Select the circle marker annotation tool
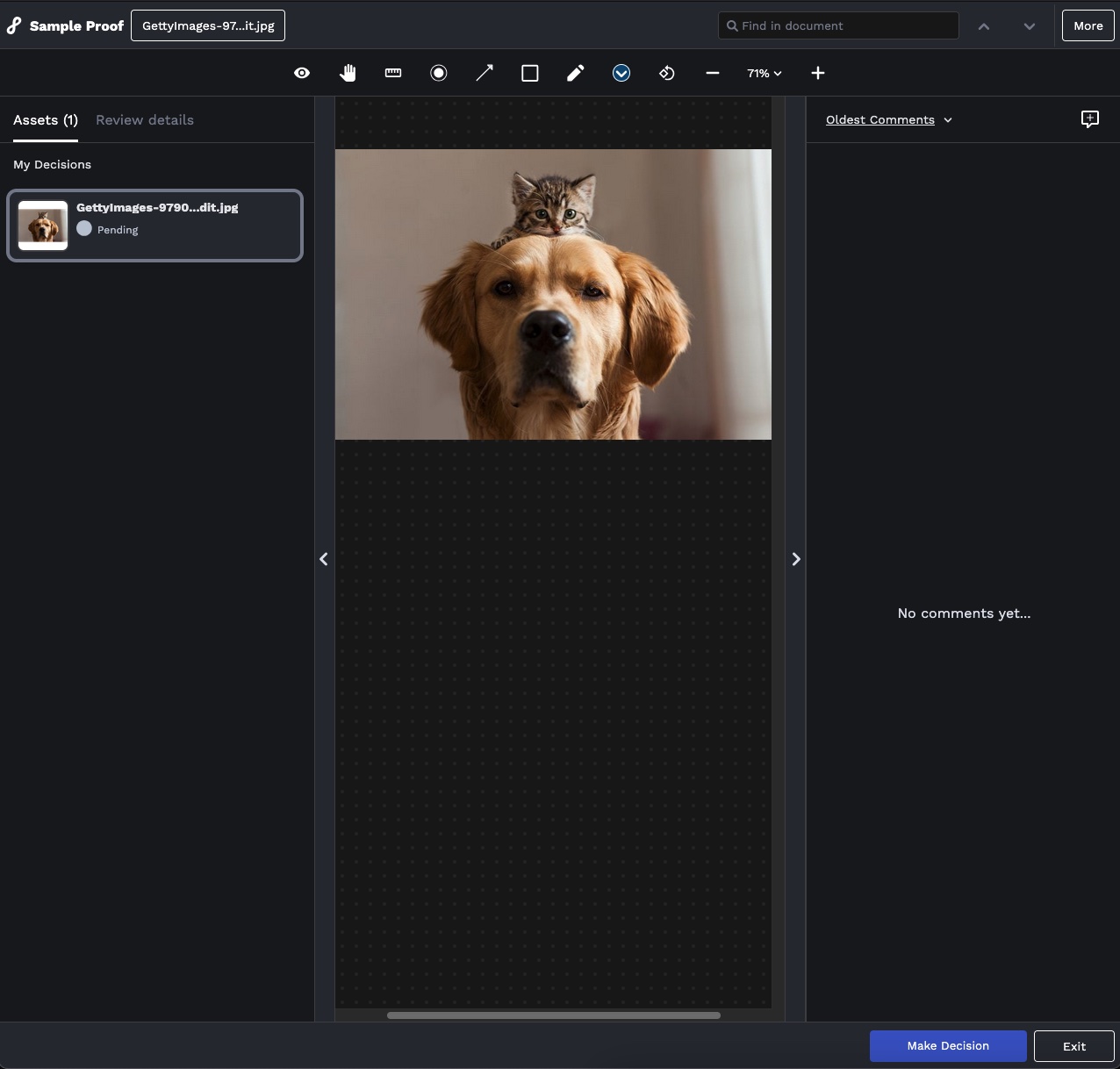The height and width of the screenshot is (1069, 1120). point(439,73)
